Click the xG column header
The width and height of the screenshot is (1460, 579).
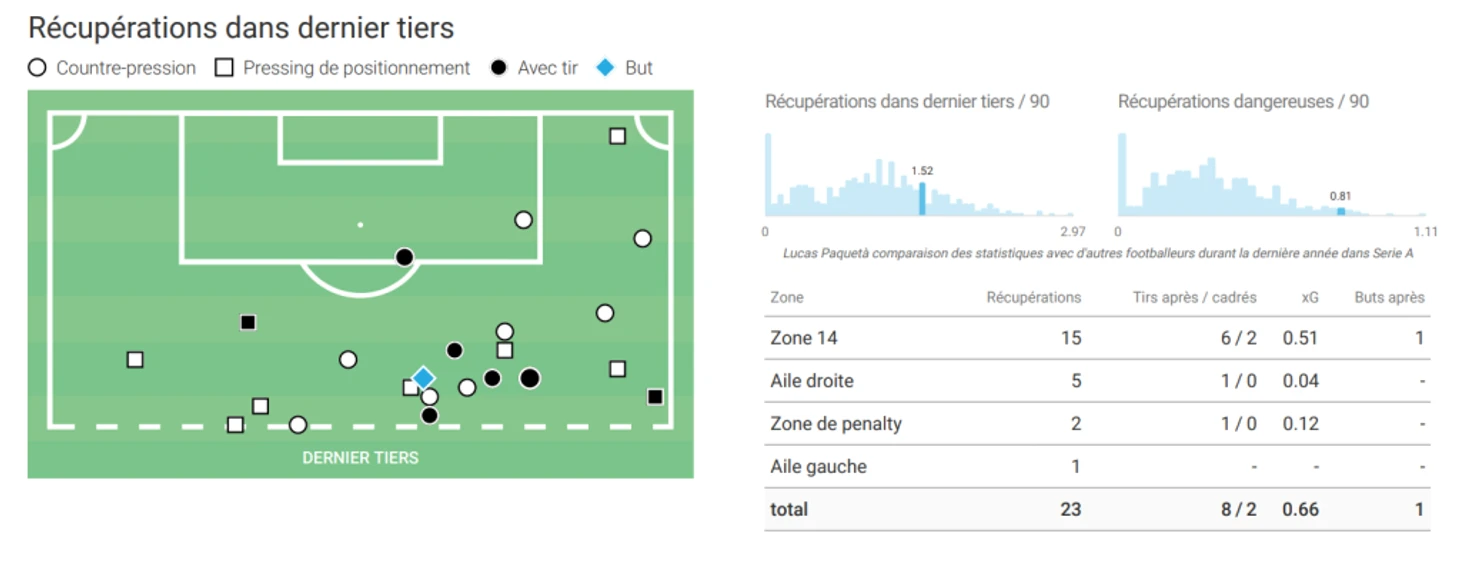1311,297
